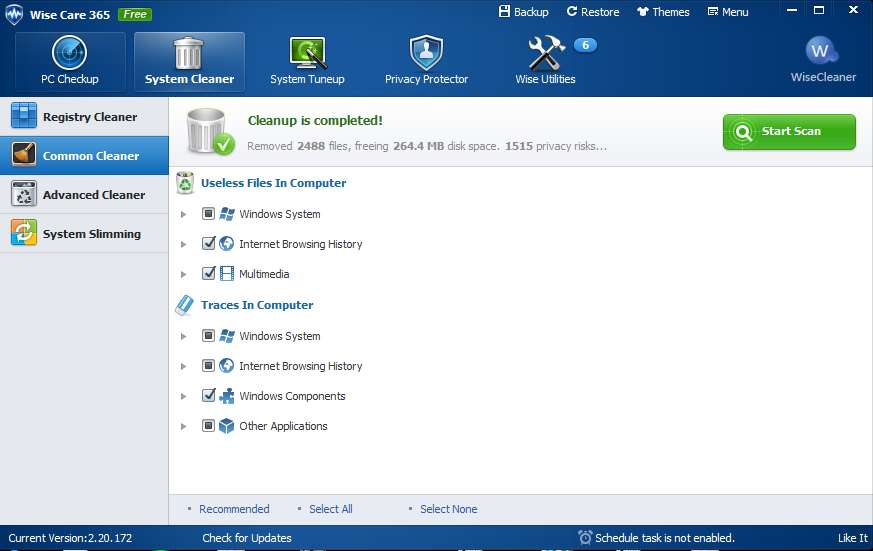
Task: Switch to Registry Cleaner tab
Action: [84, 116]
